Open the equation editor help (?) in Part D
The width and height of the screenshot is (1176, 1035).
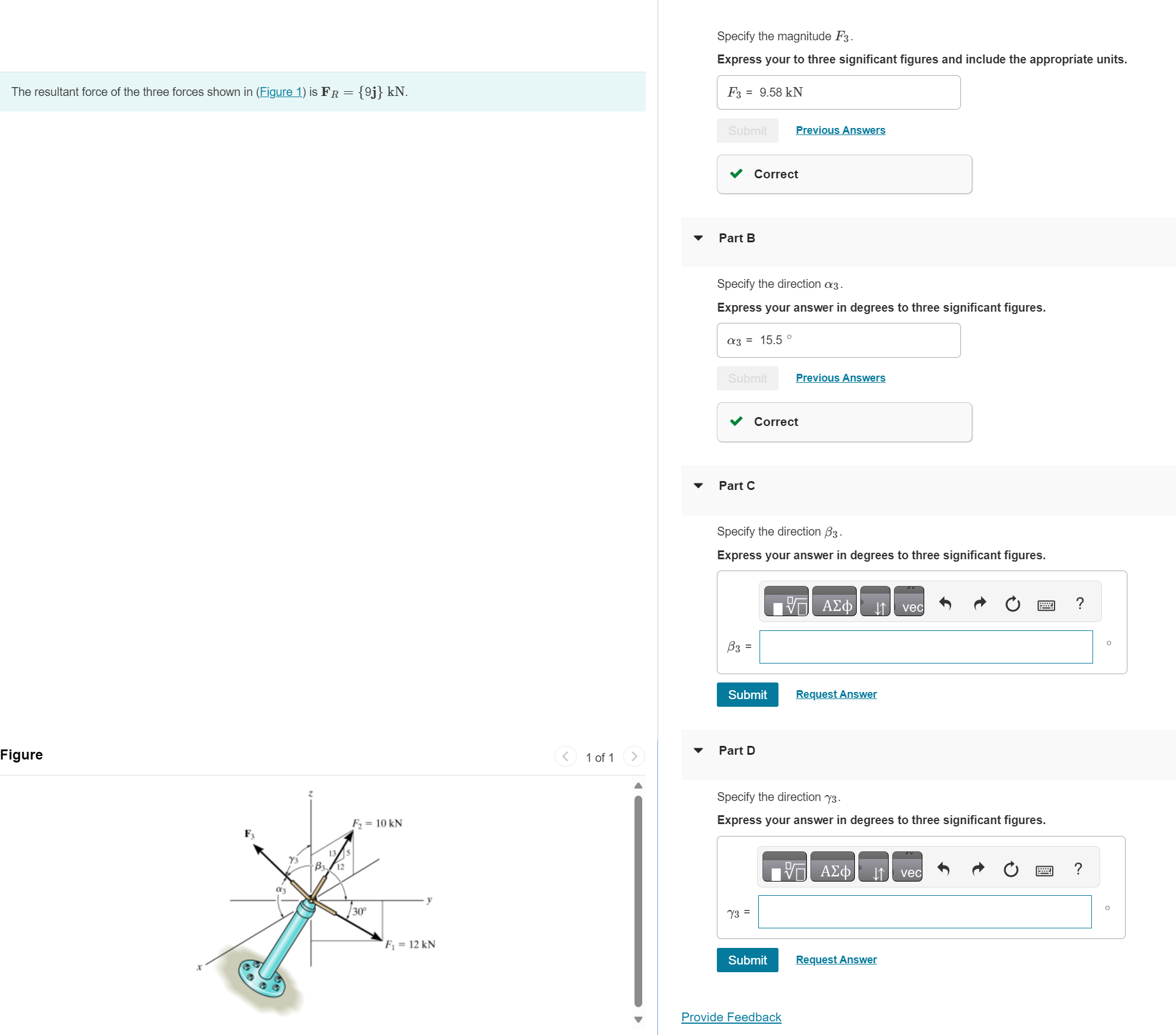coord(1078,868)
